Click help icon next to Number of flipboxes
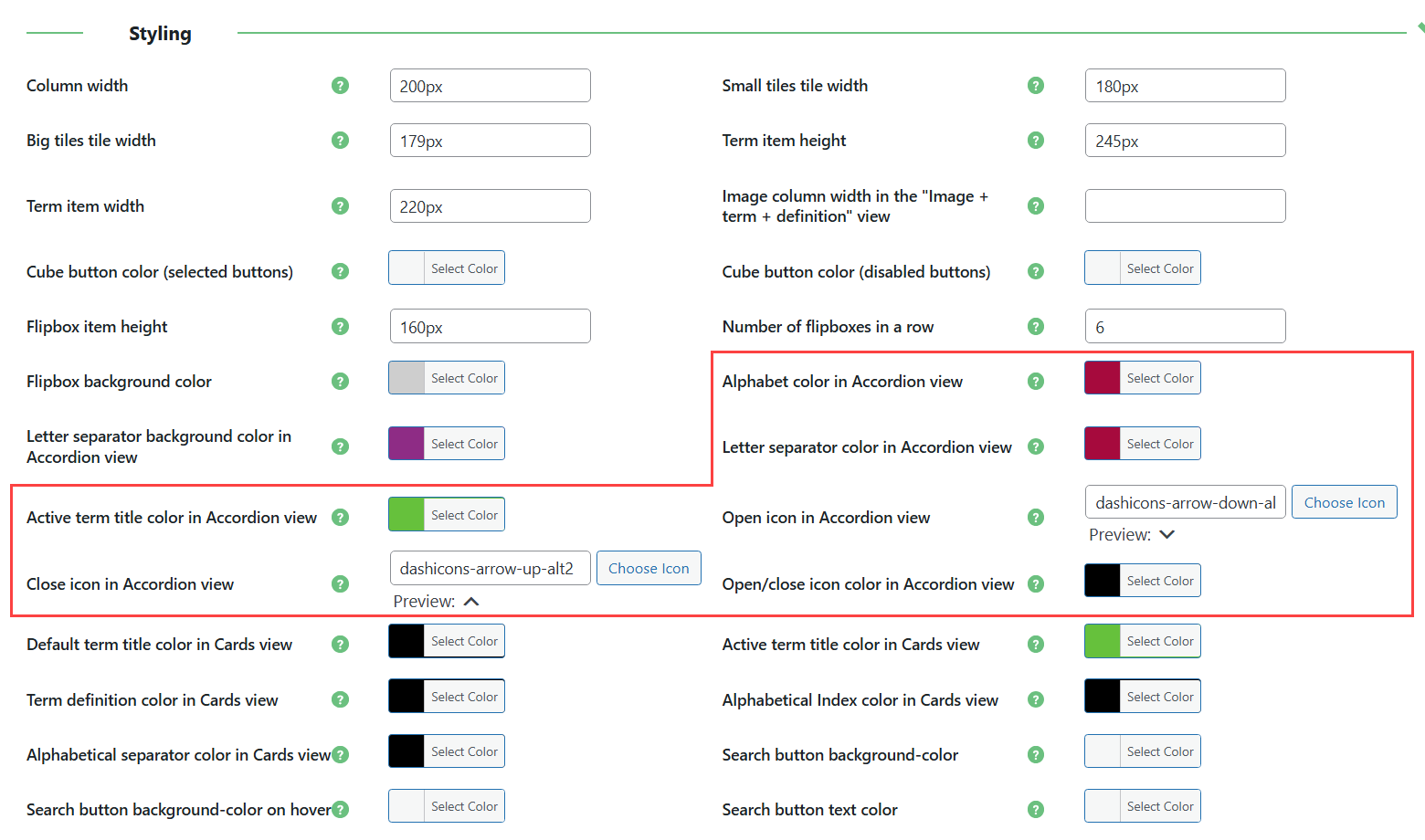 (1036, 326)
